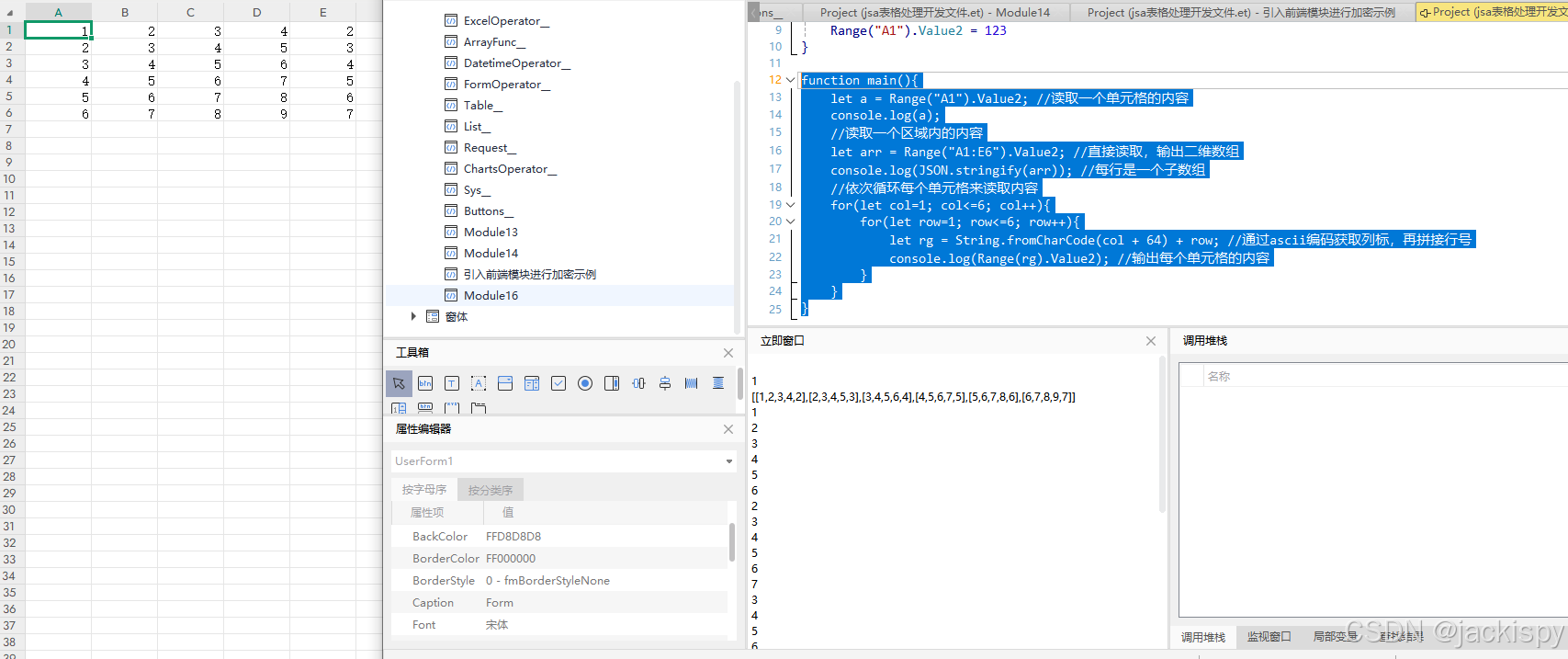Select the list box control tool
Screen dimensions: 1568x659
[x=532, y=383]
